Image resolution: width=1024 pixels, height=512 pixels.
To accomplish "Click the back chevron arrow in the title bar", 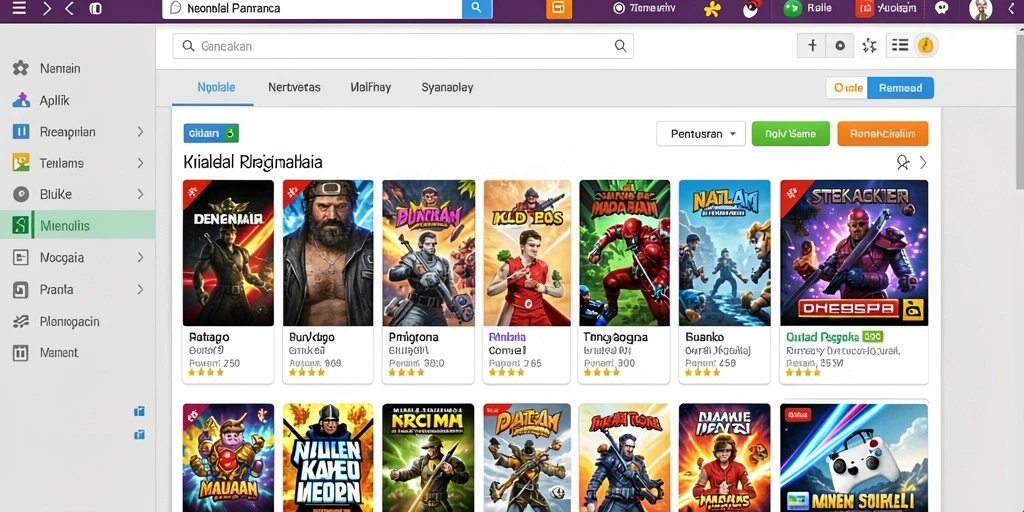I will (x=70, y=8).
